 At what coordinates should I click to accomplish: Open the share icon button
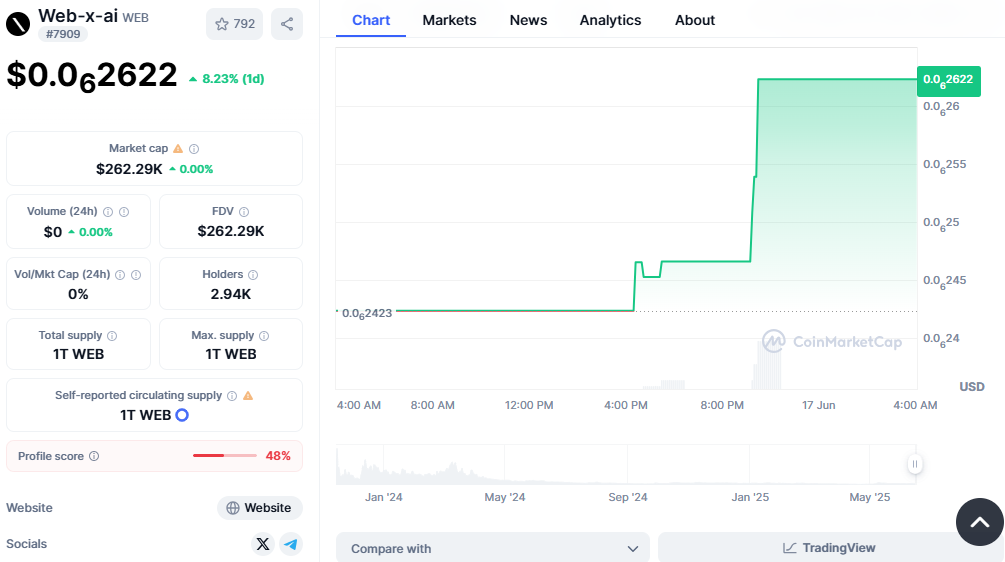[x=287, y=24]
